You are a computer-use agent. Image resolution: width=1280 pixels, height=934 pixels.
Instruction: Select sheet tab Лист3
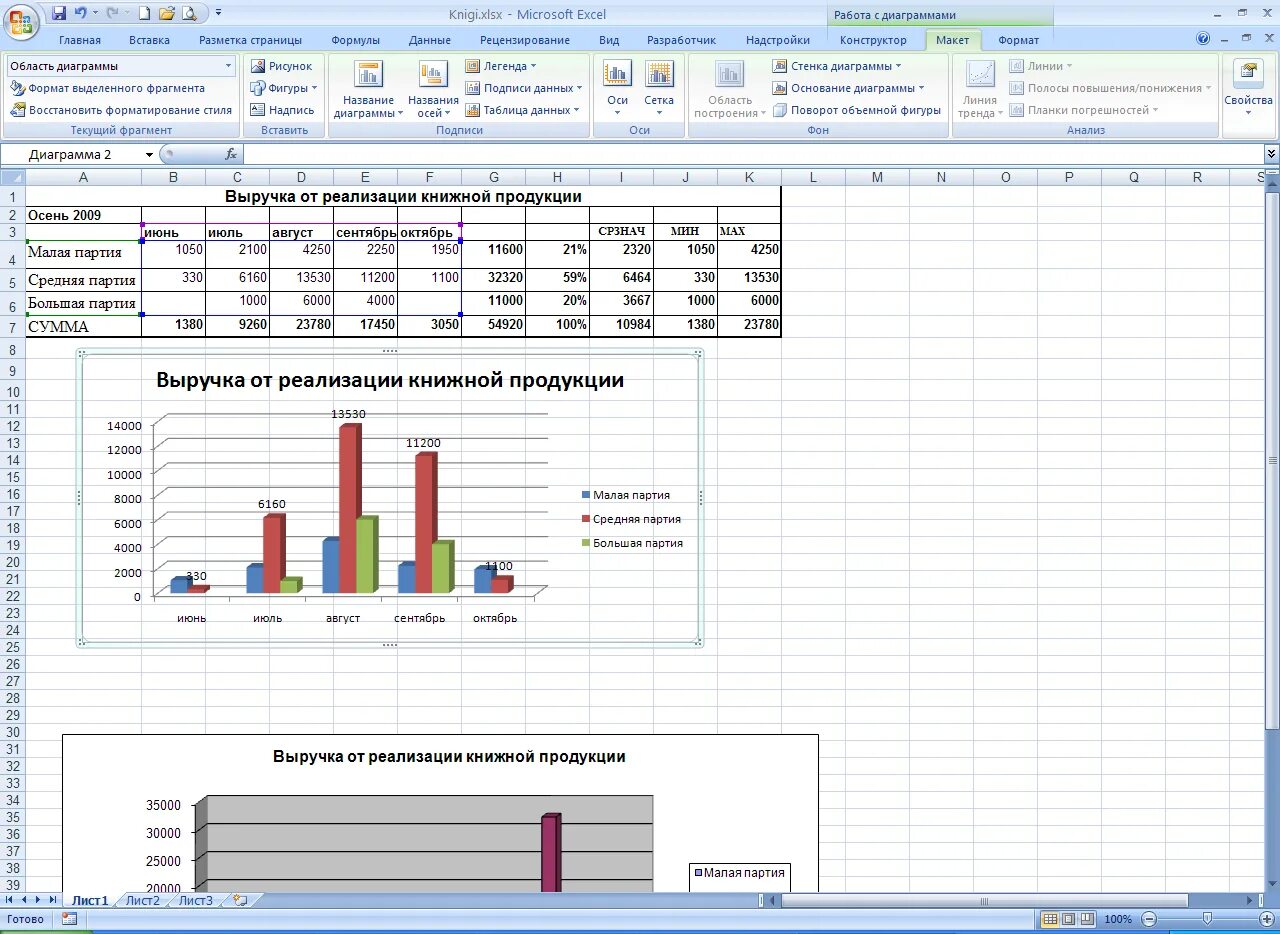click(x=195, y=900)
